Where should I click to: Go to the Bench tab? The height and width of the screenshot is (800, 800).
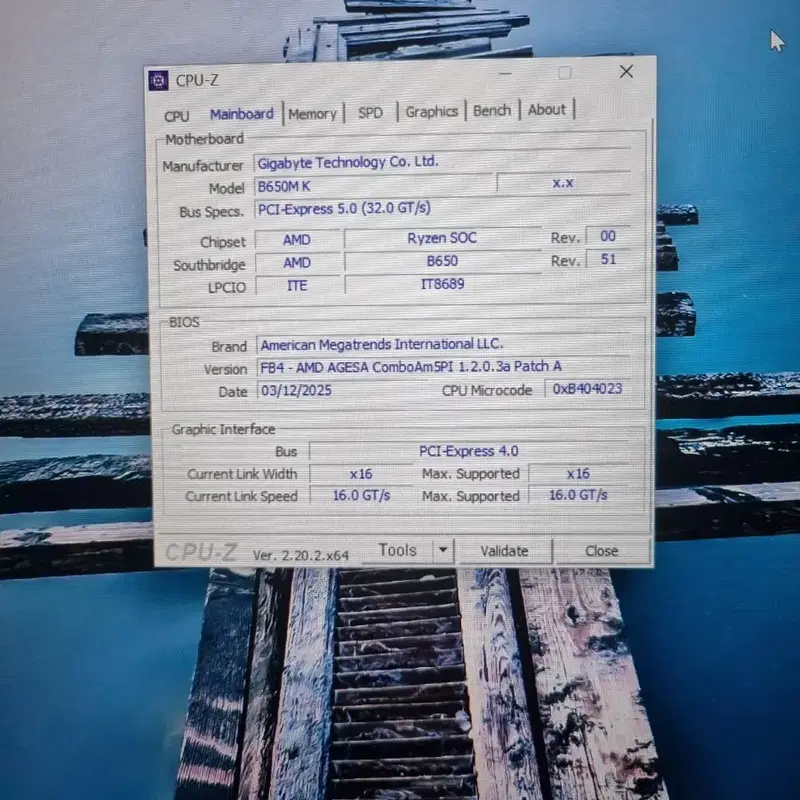coord(492,110)
